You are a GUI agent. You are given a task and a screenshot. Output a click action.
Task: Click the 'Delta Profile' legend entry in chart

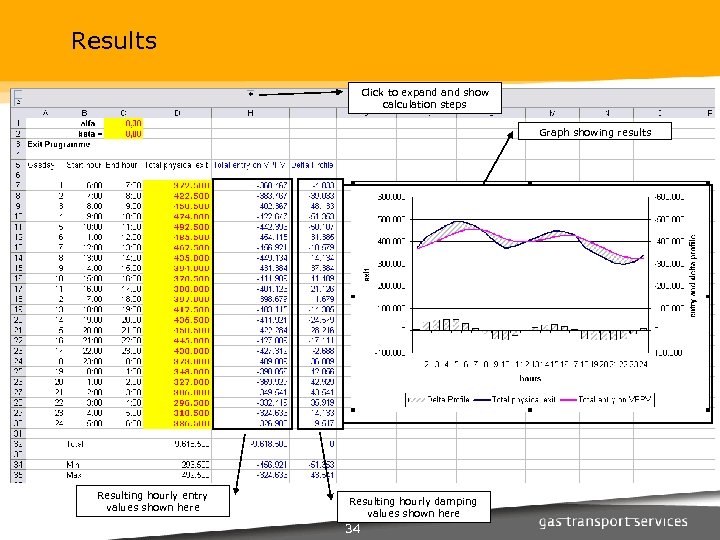[439, 399]
